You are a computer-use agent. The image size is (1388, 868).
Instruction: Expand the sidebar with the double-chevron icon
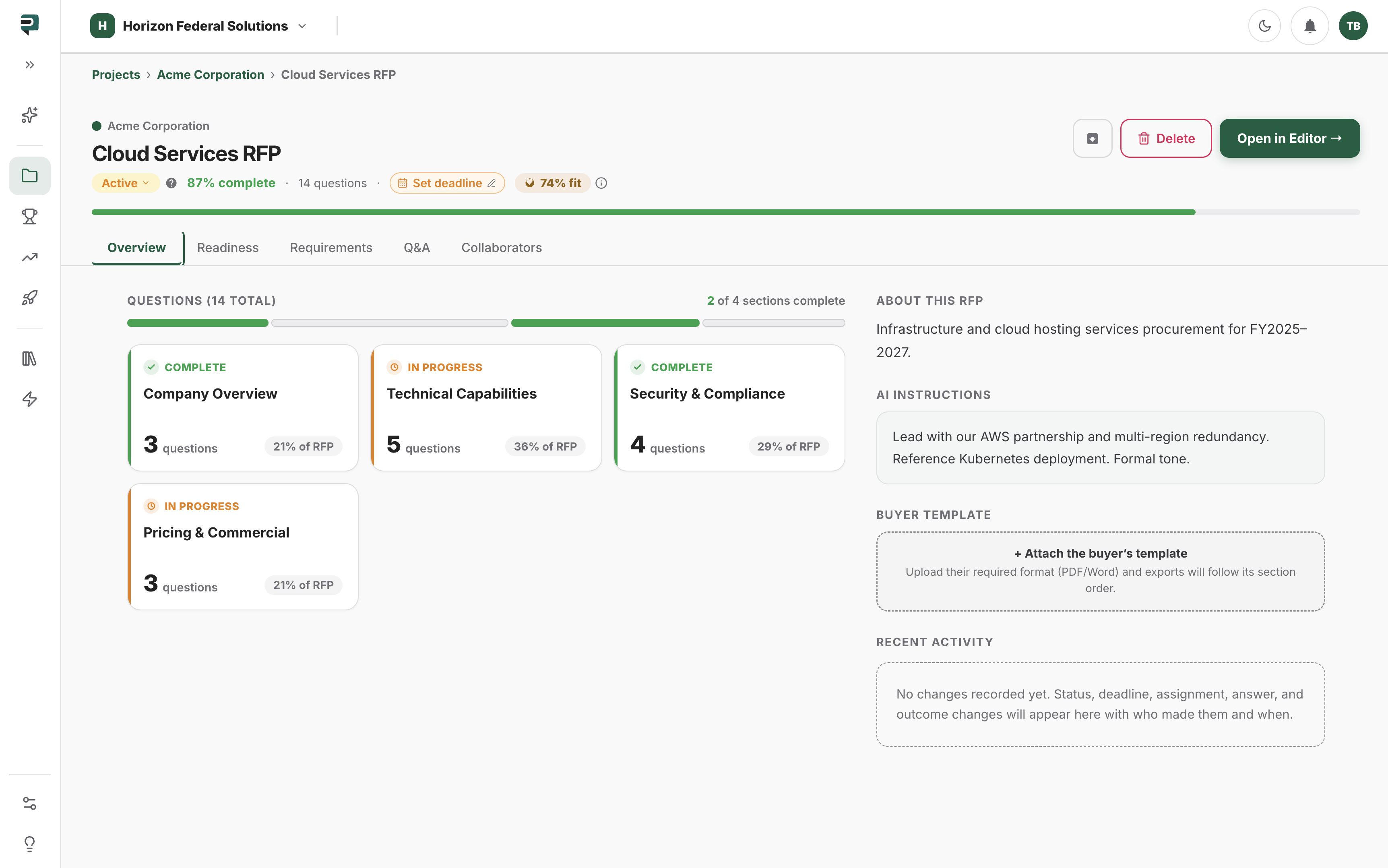coord(30,65)
